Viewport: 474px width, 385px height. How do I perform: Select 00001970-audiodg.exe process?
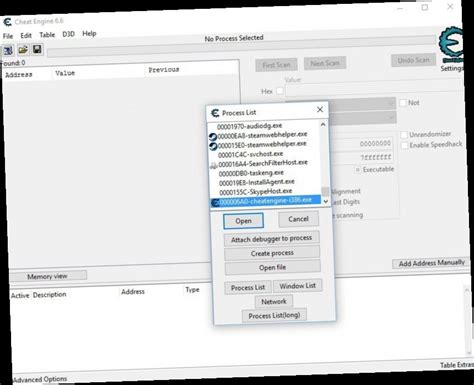249,126
